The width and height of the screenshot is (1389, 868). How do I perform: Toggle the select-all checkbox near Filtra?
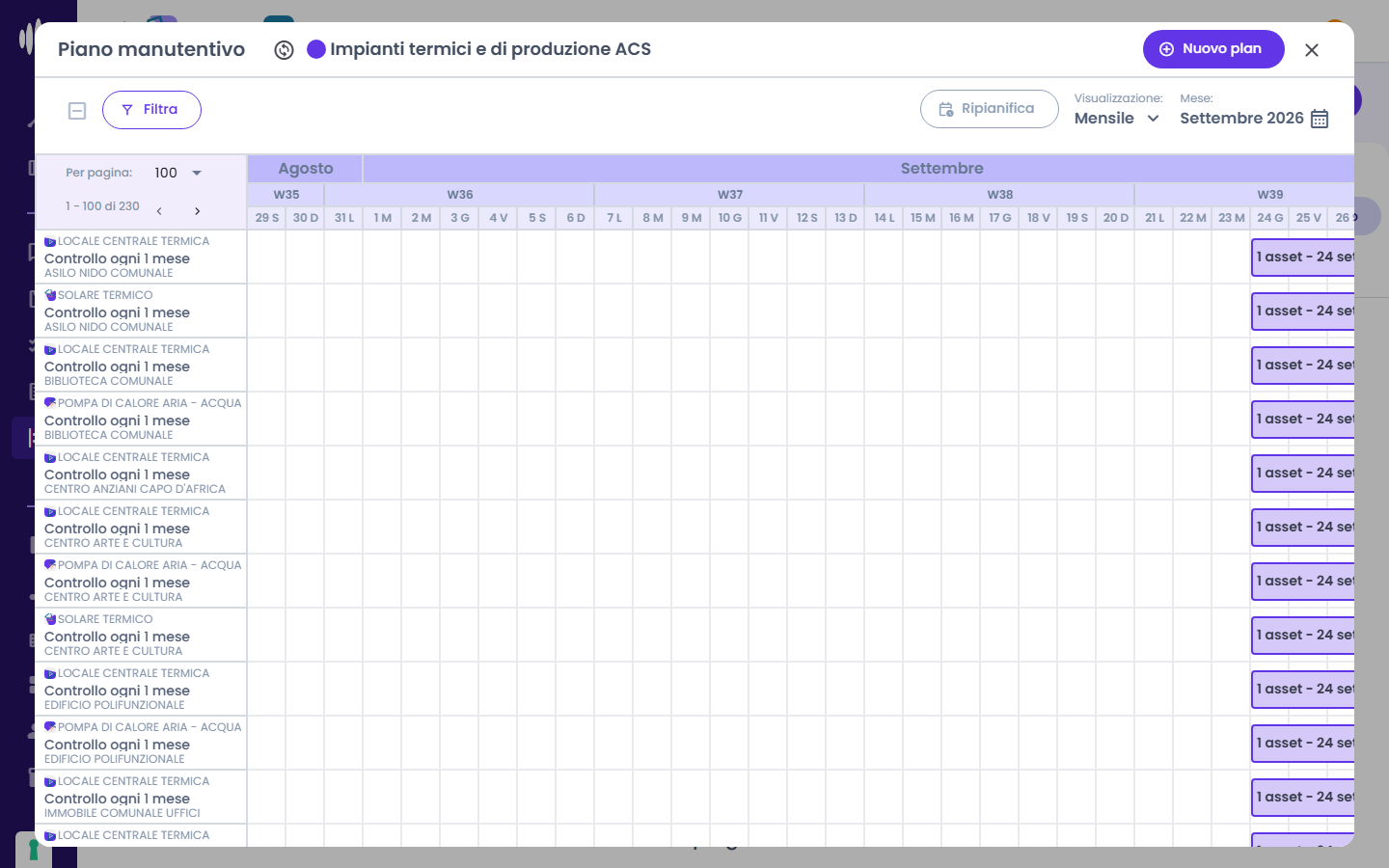tap(77, 111)
